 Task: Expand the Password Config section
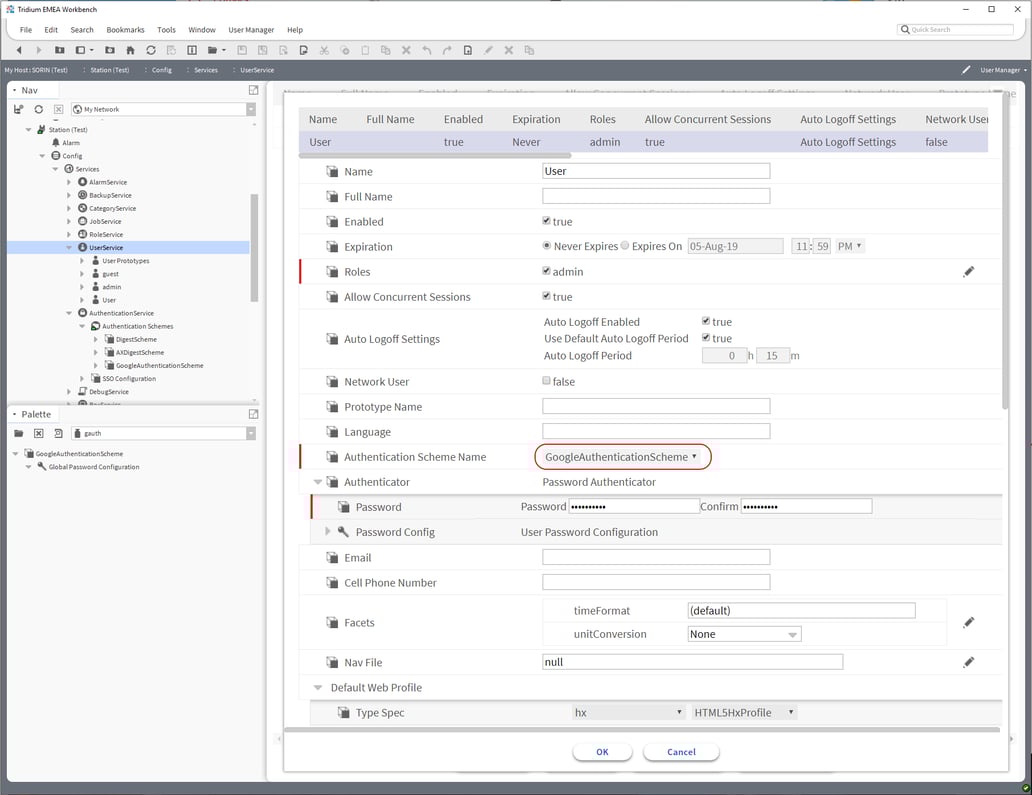(x=327, y=532)
